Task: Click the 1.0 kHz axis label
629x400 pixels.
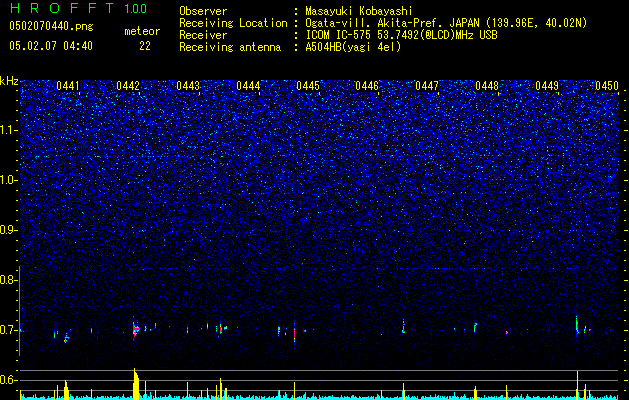Action: (x=9, y=180)
